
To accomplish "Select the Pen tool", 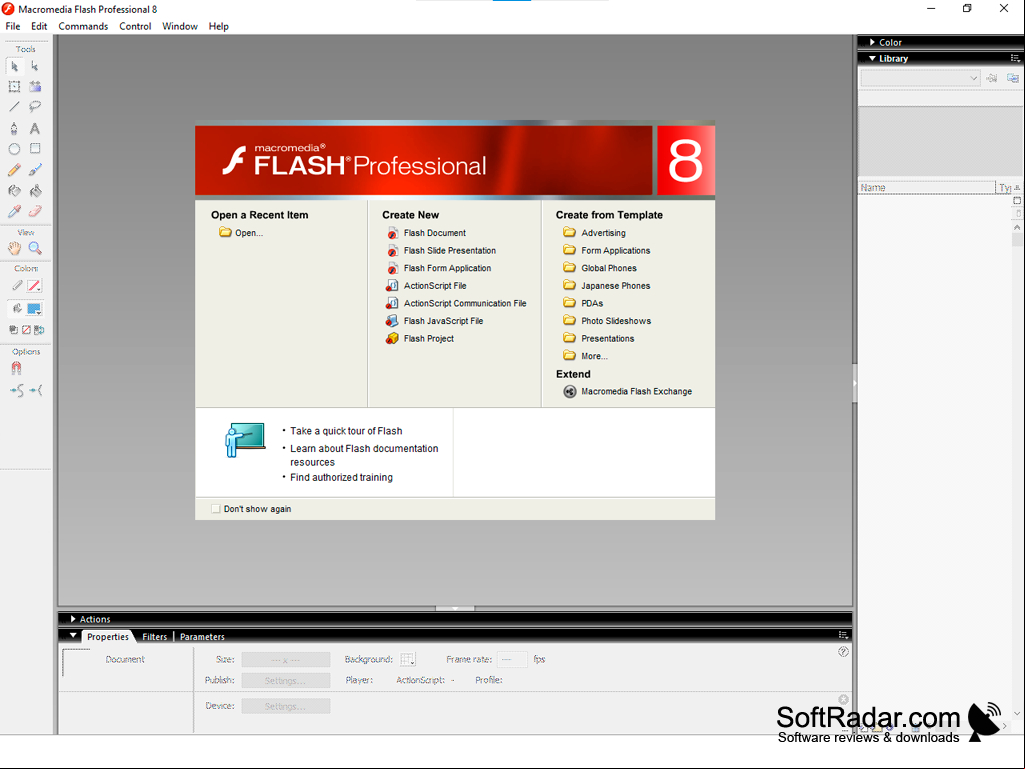I will coord(14,128).
